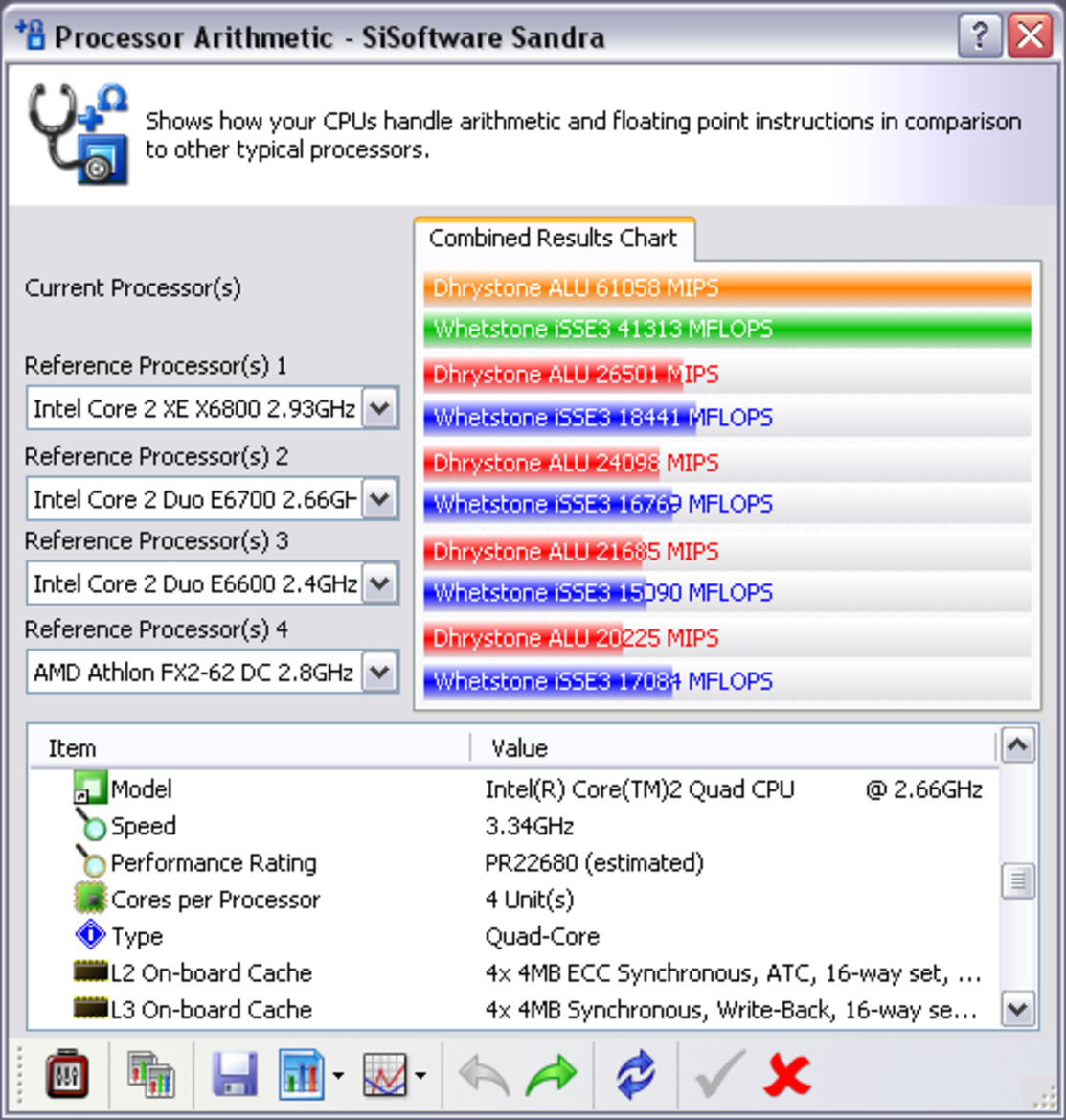The height and width of the screenshot is (1120, 1066).
Task: Click the bar chart view icon
Action: click(x=302, y=1074)
